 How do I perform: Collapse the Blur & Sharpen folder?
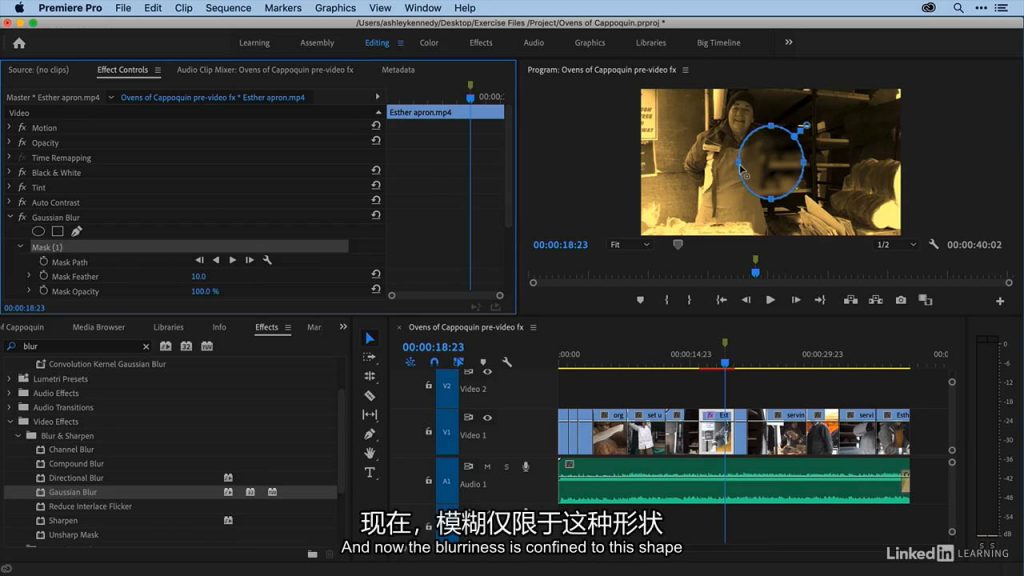[18, 436]
